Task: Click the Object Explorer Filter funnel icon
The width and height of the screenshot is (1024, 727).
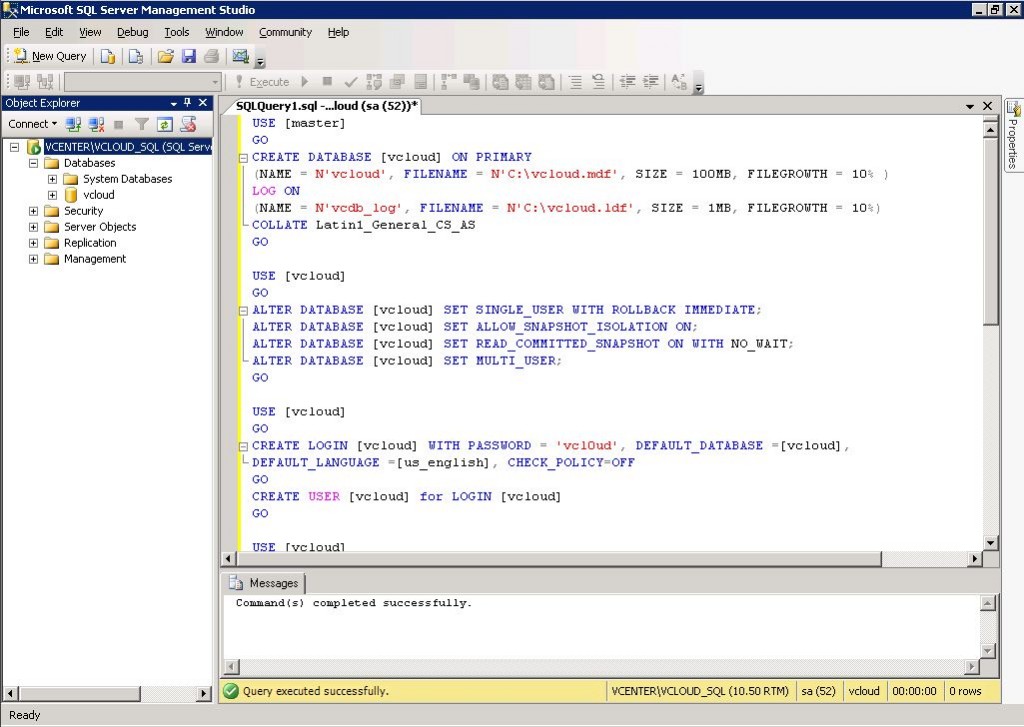Action: tap(141, 124)
